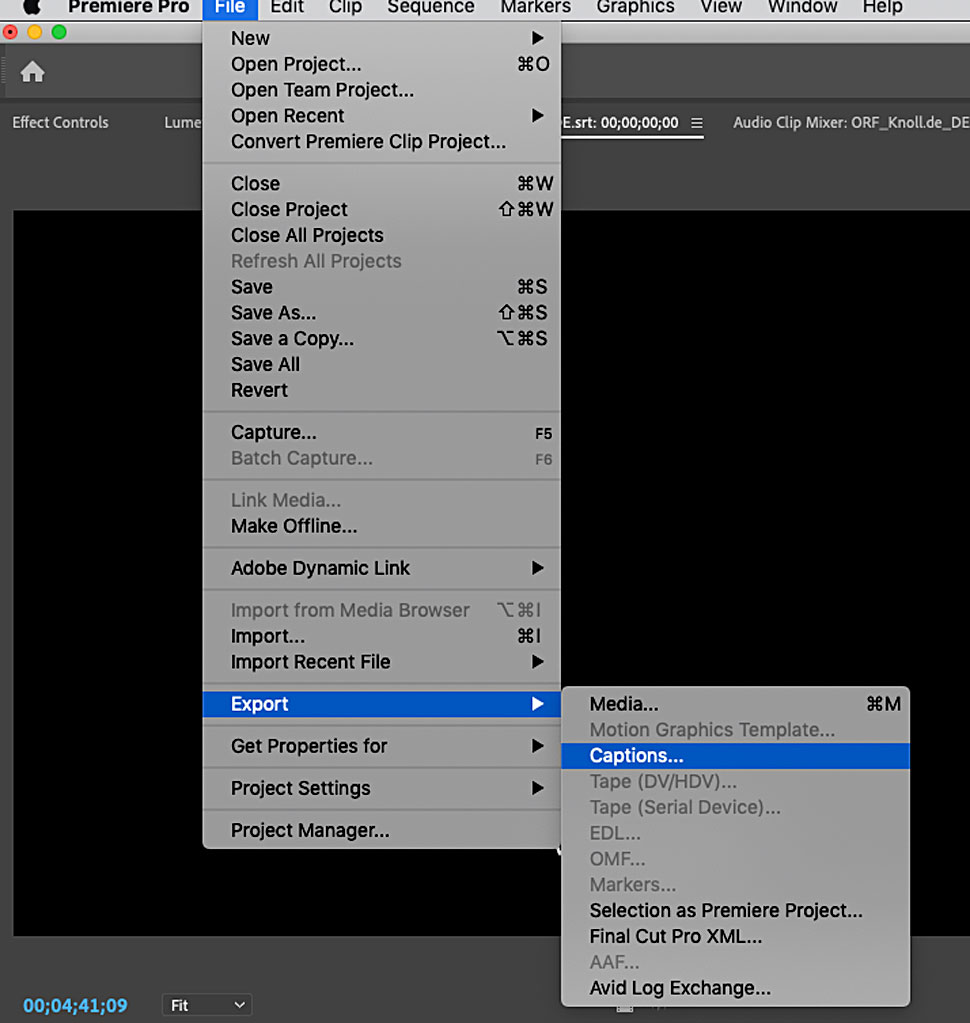Choose Save a Copy...
970x1023 pixels.
[382, 339]
